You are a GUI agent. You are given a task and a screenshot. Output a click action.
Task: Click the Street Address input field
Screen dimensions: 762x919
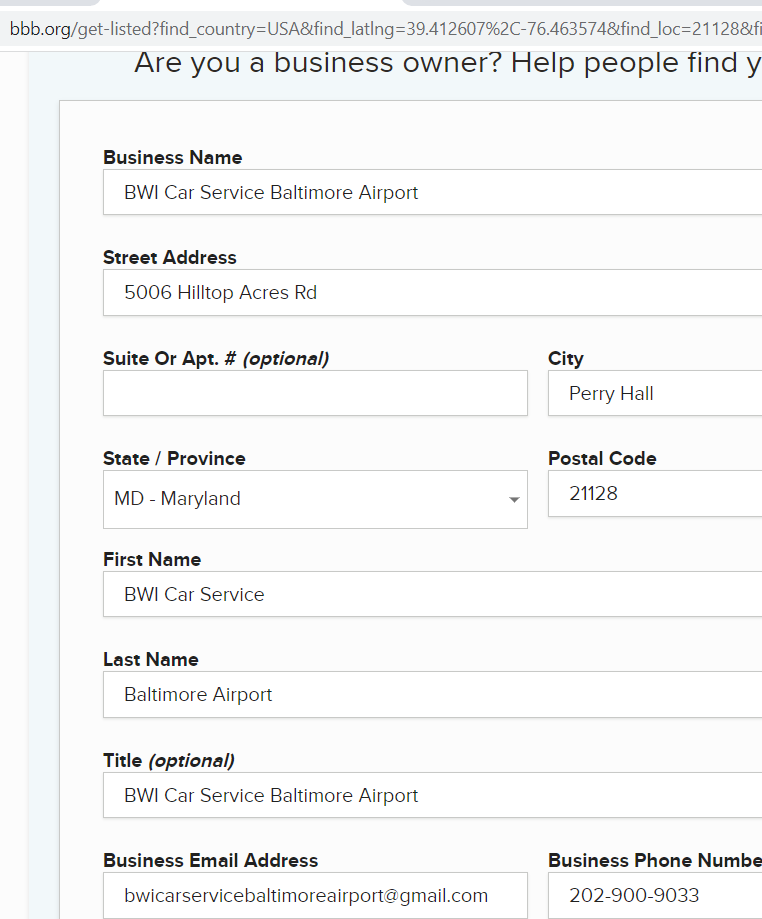[433, 292]
